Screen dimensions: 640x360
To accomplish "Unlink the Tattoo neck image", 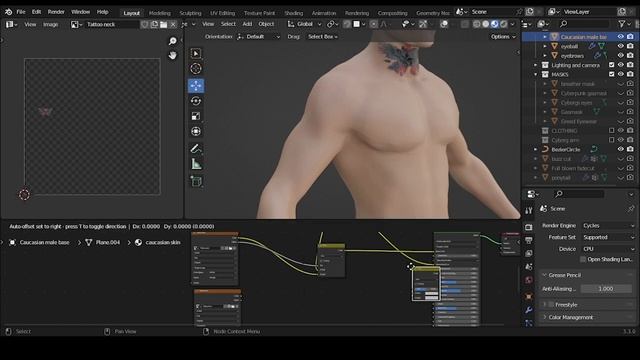I will 173,24.
